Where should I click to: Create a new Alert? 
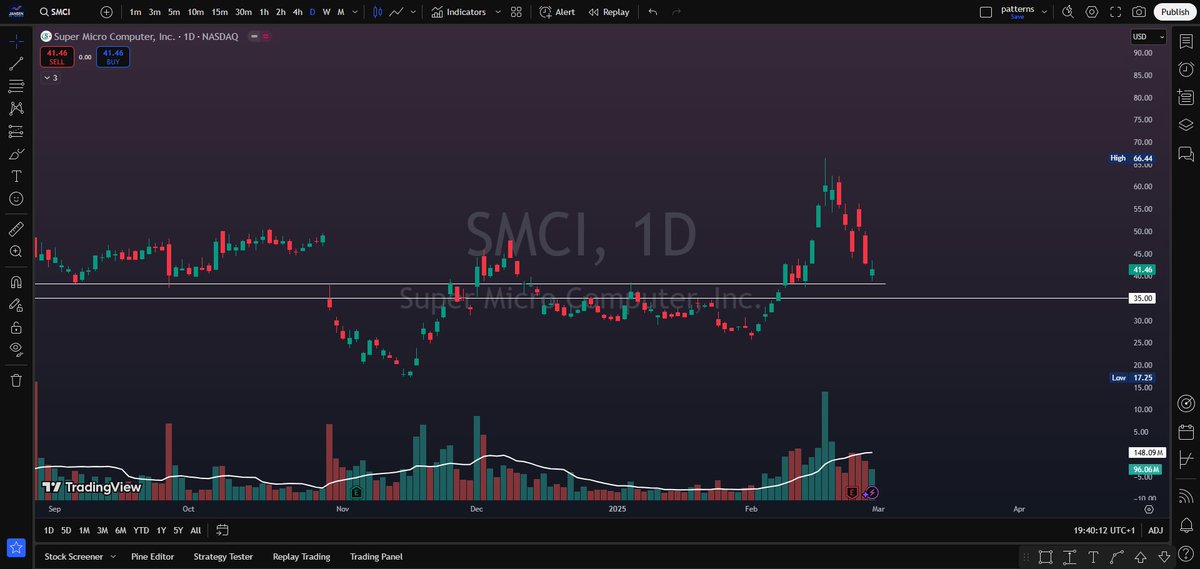[557, 12]
